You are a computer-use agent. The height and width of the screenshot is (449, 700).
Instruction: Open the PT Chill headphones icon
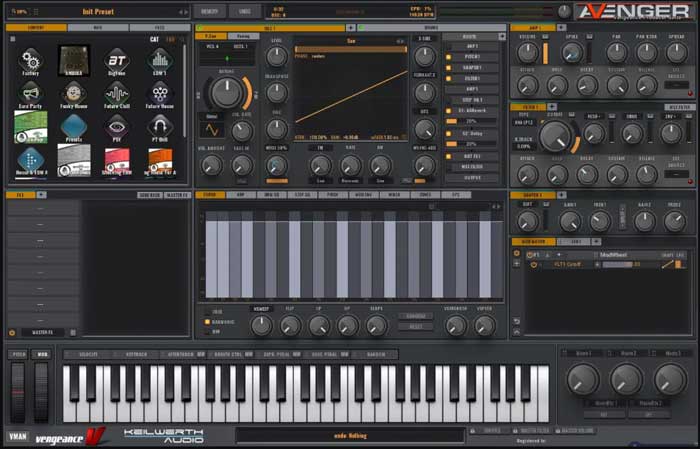pos(160,127)
